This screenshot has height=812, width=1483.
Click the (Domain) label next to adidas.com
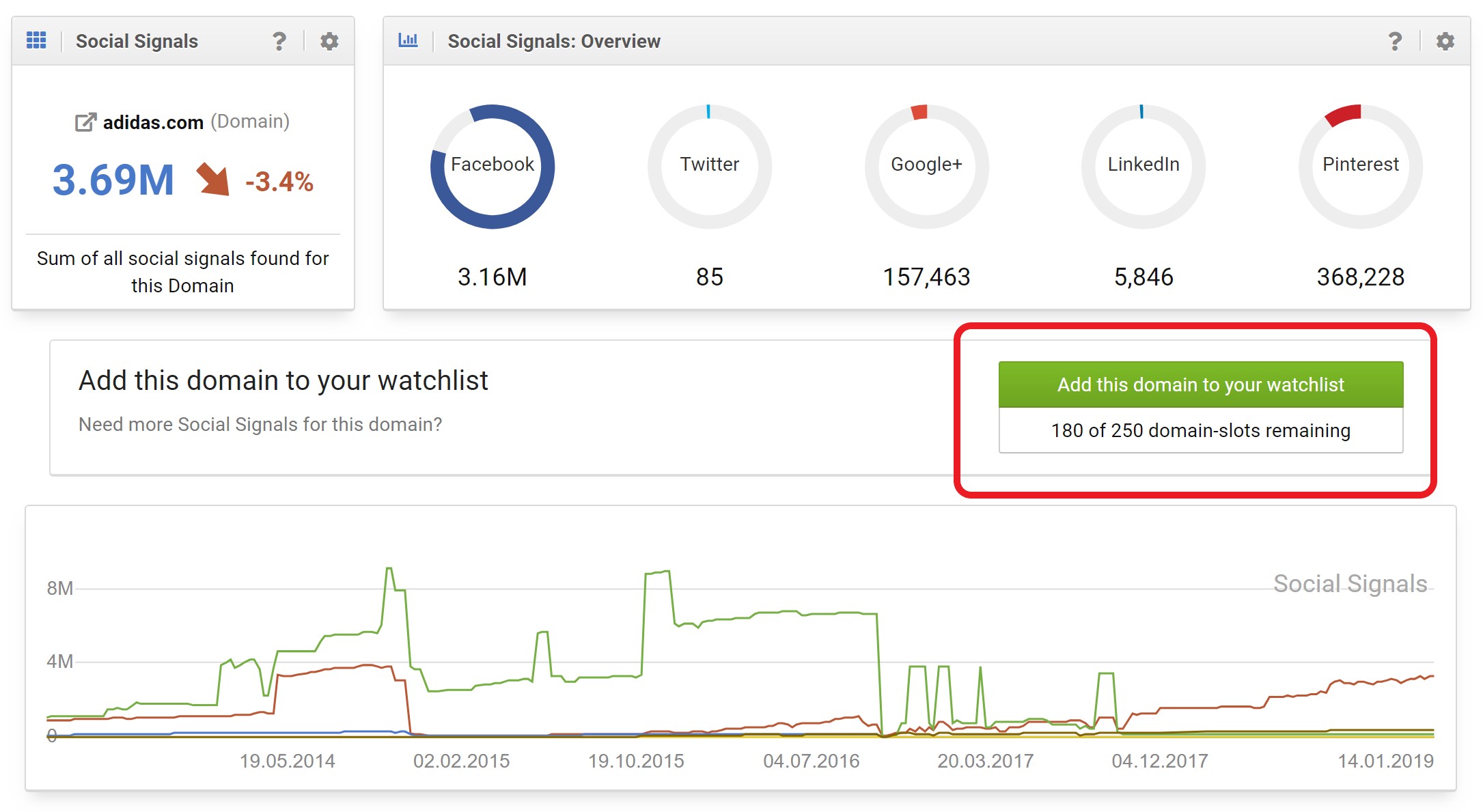[250, 122]
